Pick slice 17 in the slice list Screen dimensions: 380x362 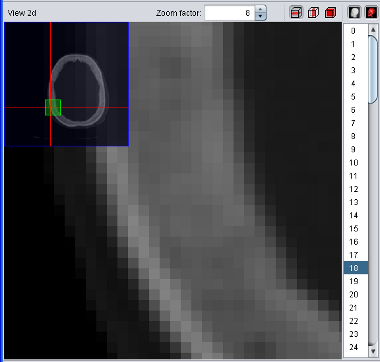(356, 255)
